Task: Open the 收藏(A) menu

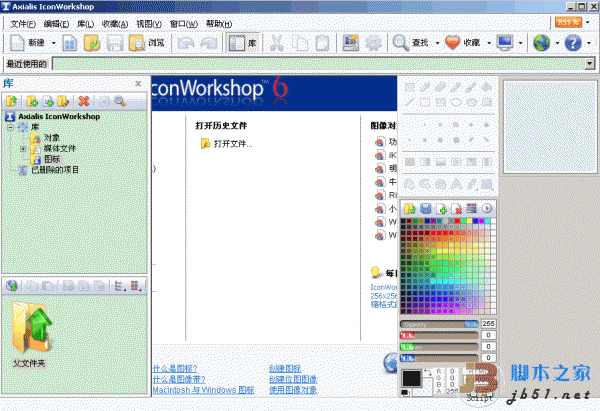Action: (115, 24)
